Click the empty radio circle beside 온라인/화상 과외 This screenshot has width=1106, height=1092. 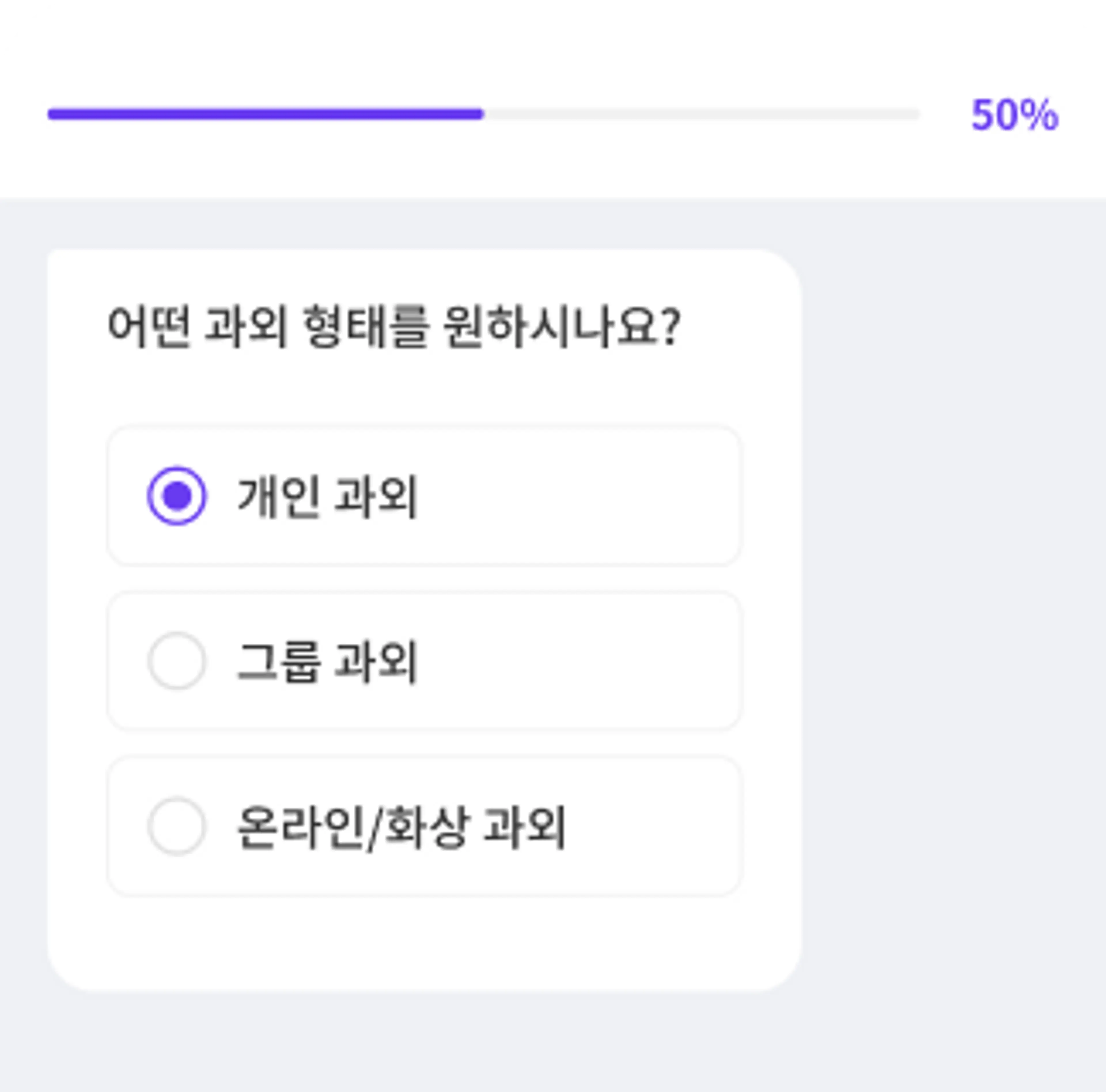tap(178, 826)
